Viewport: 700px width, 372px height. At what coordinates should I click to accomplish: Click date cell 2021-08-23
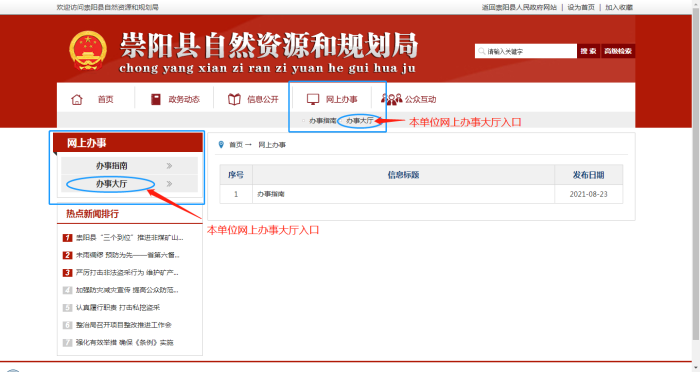click(588, 194)
